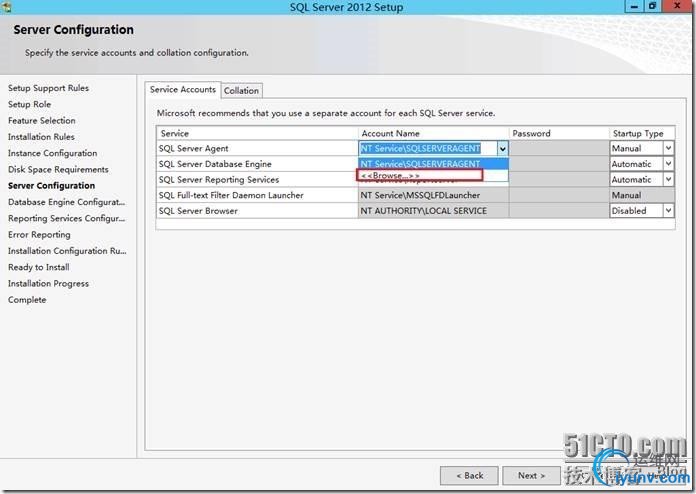Select NT Service\SQLSERVERAGENT in the dropdown list

433,164
